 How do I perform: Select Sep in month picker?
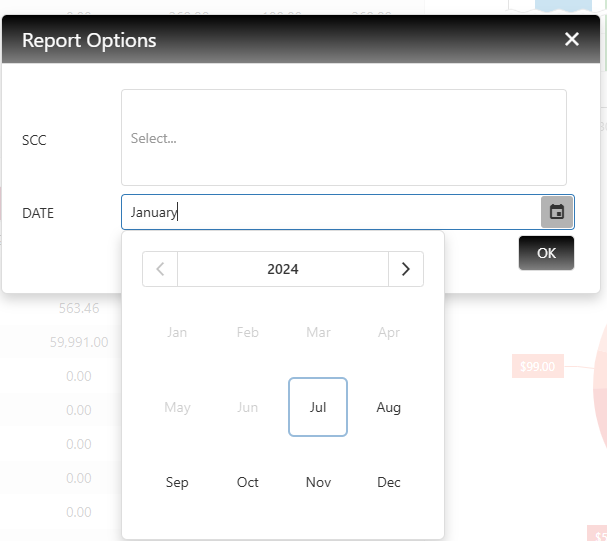click(177, 482)
